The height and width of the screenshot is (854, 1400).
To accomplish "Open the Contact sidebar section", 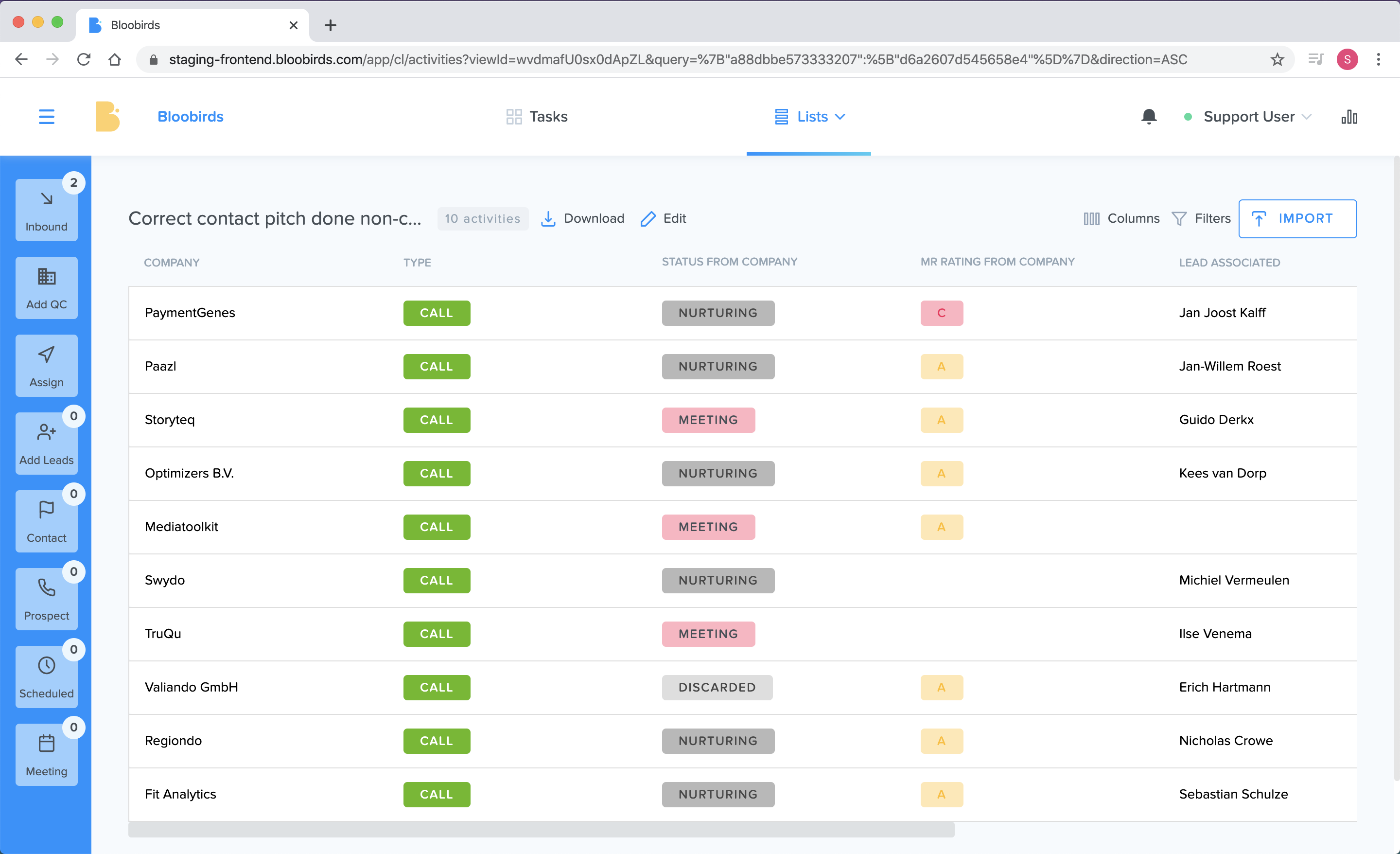I will tap(47, 521).
